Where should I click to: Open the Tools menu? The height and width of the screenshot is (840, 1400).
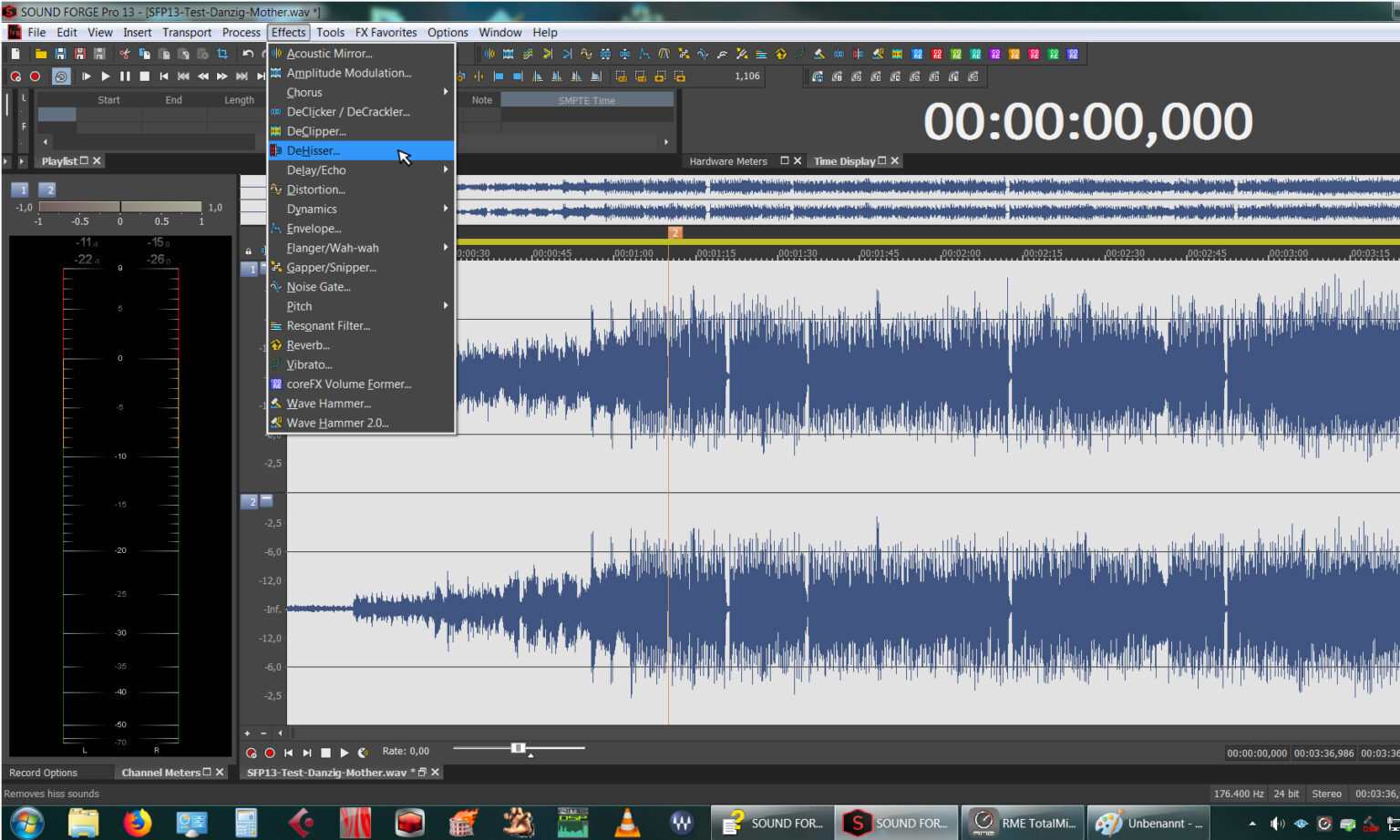pyautogui.click(x=331, y=32)
